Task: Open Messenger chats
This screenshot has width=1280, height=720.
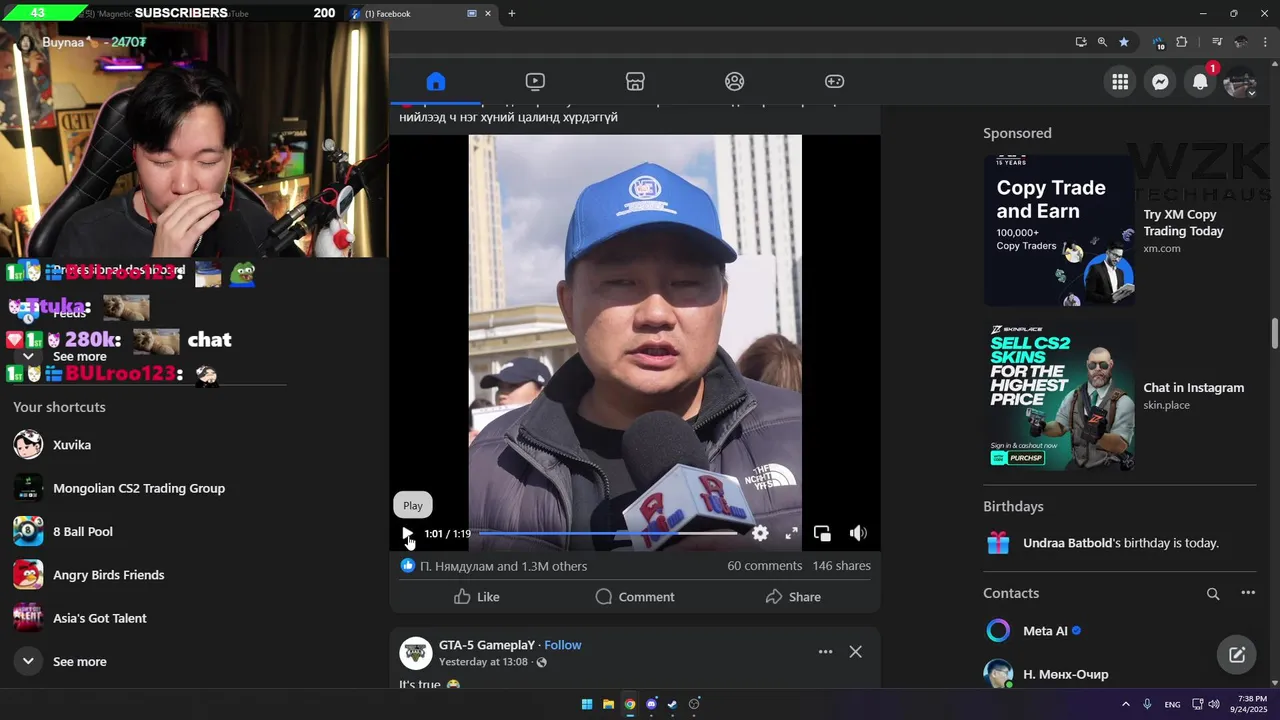Action: point(1160,82)
